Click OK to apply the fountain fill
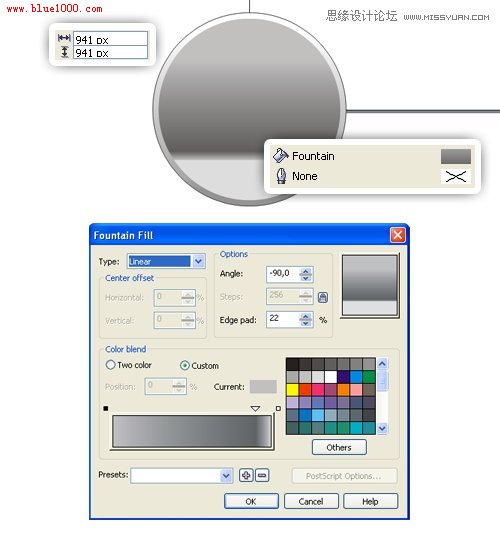The image size is (500, 541). (x=251, y=501)
